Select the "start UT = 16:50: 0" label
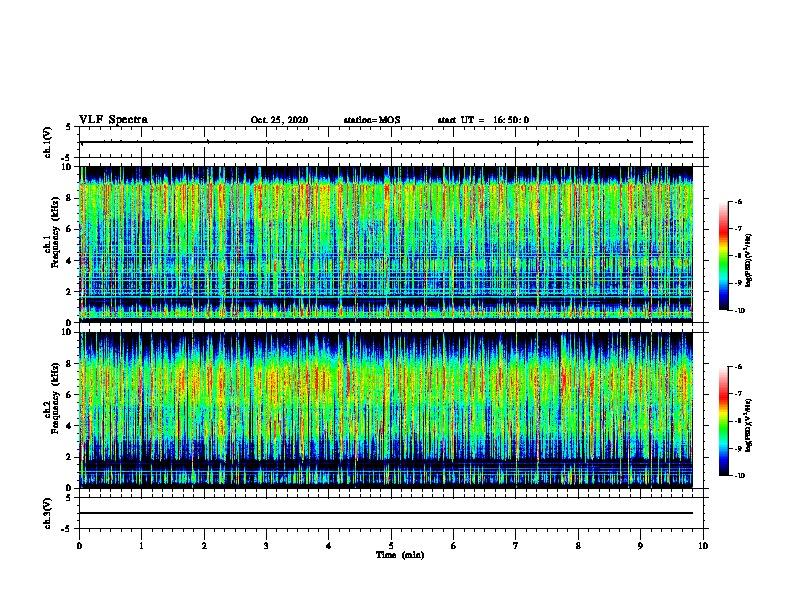 click(483, 120)
